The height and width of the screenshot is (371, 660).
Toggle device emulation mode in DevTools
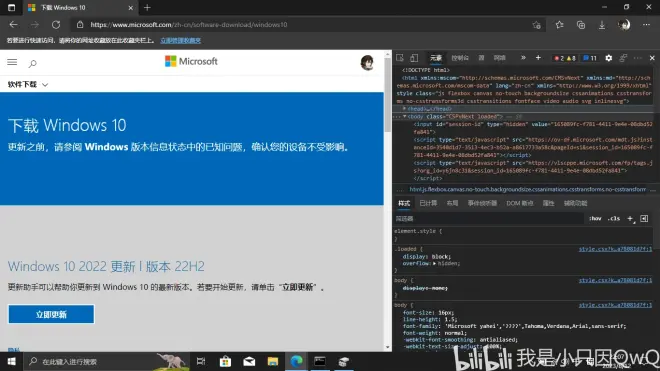click(x=414, y=58)
